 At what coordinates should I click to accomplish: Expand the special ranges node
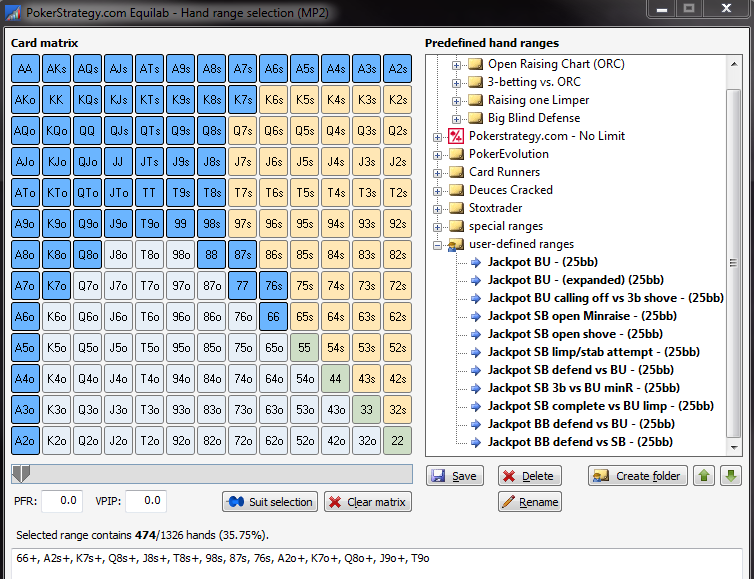point(437,227)
